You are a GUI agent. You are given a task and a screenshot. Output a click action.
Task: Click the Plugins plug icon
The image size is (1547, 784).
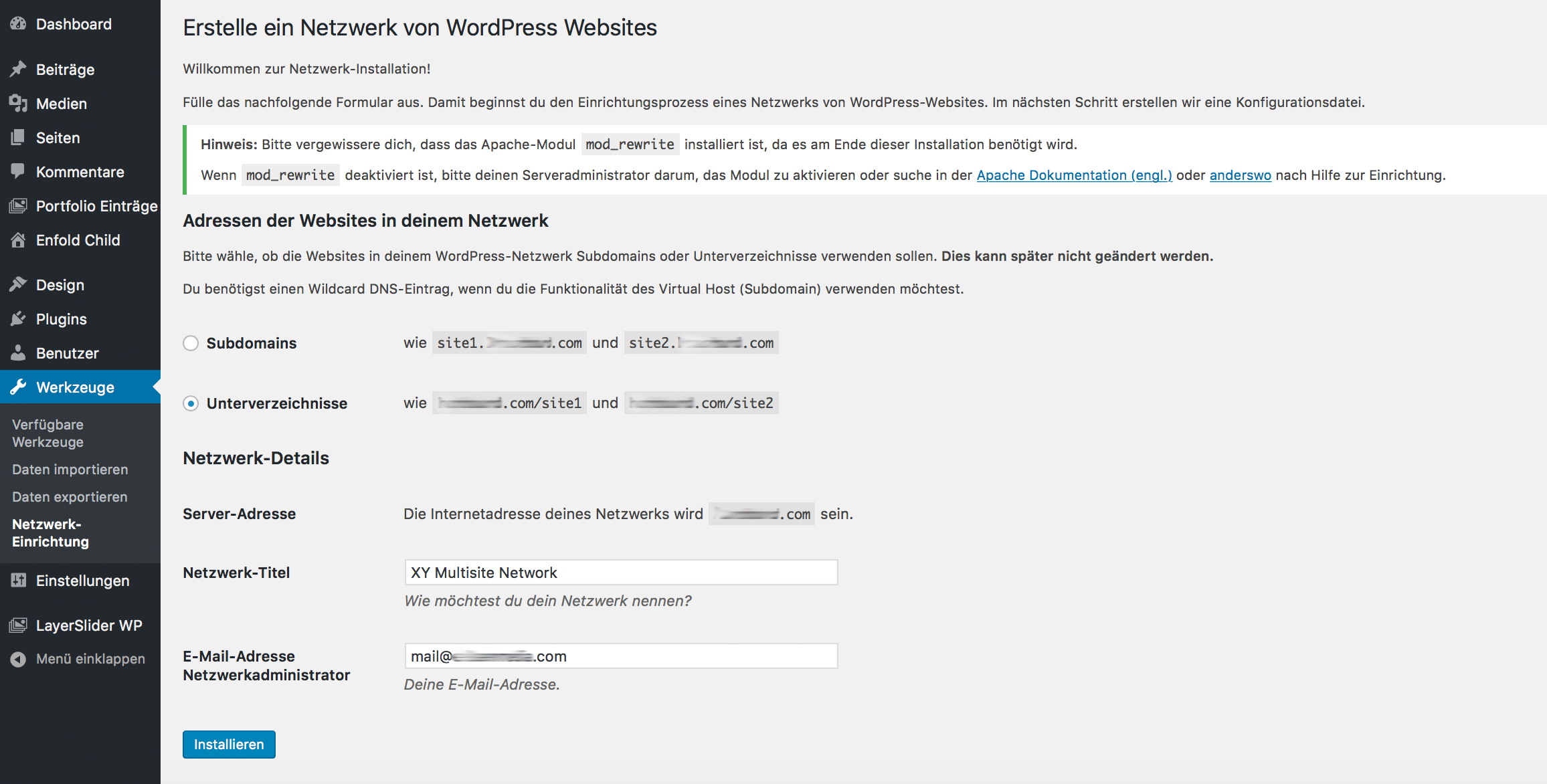pos(18,318)
